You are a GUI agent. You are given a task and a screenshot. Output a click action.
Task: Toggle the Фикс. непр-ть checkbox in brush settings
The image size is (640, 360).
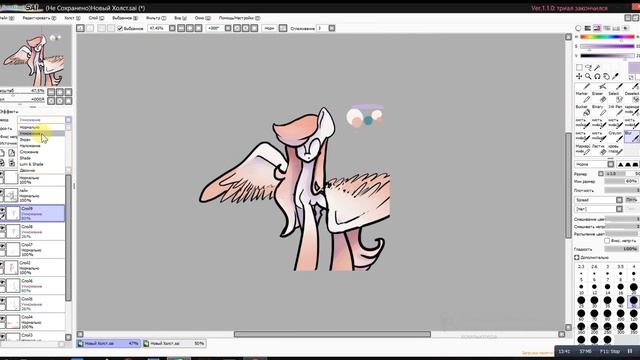click(x=607, y=241)
